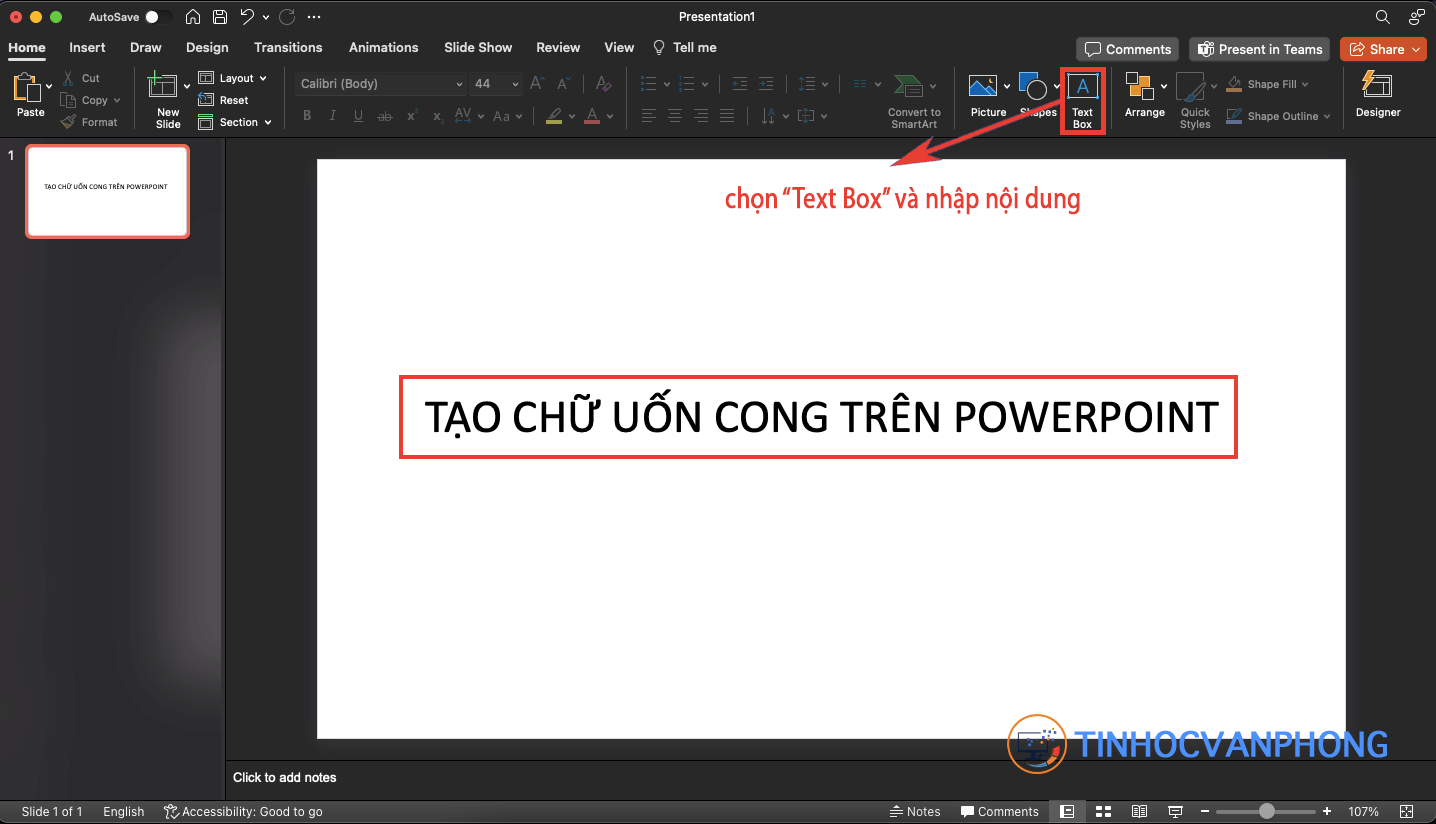Screen dimensions: 1436x824
Task: Fit slide to window icon
Action: (x=1407, y=811)
